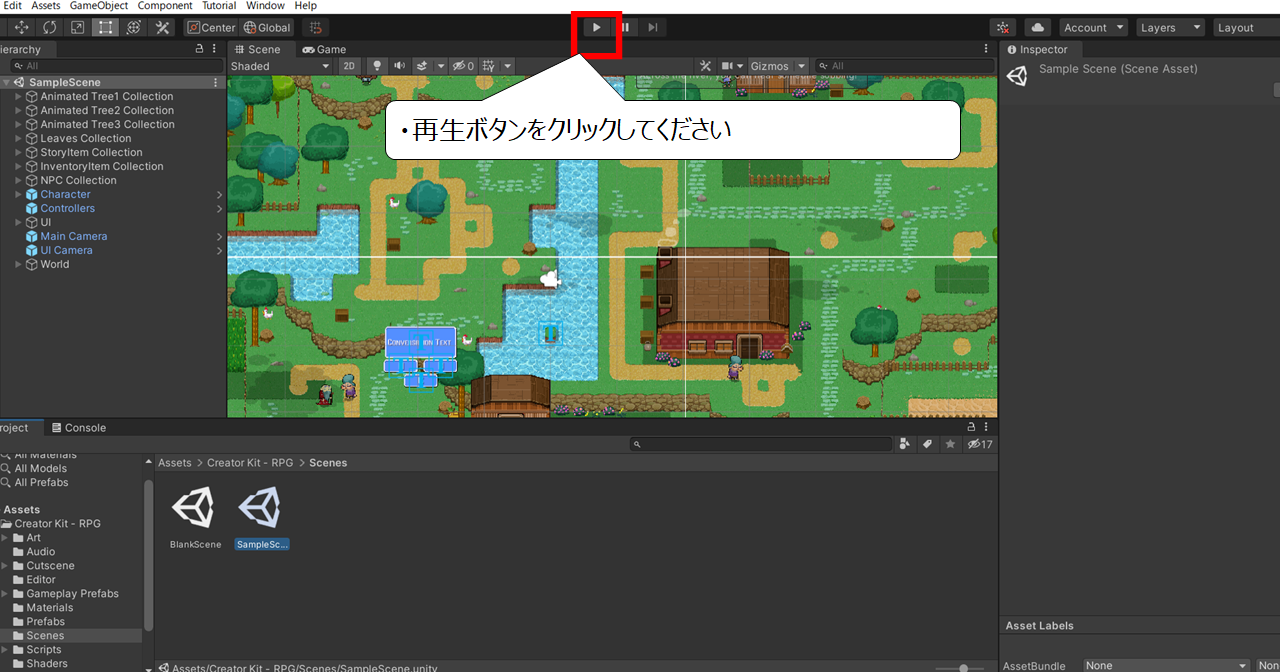Toggle scene lighting bulb icon
Viewport: 1280px width, 672px height.
point(377,66)
